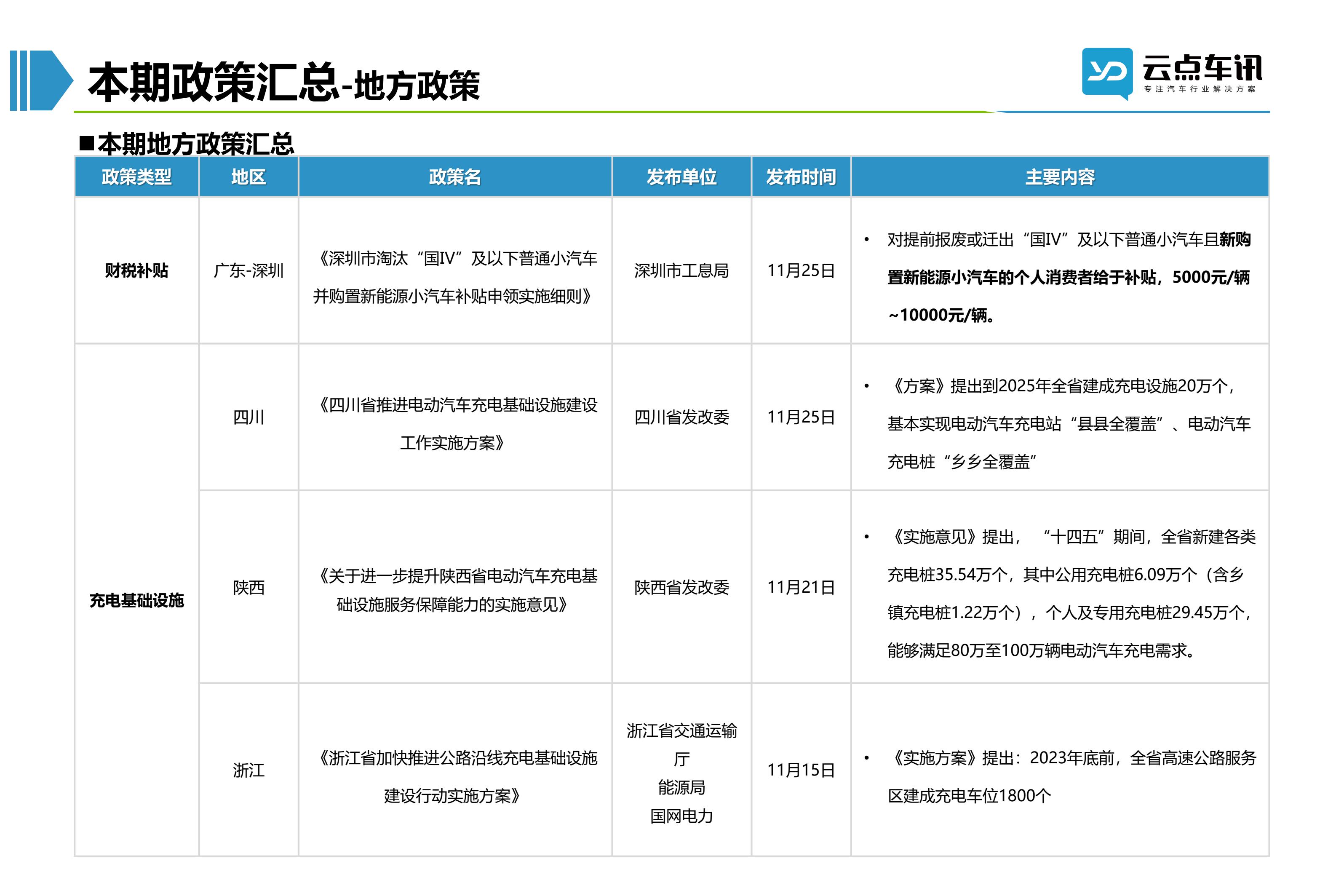This screenshot has width=1344, height=896.
Task: Select the 四川省推进电动汽车充电 policy name
Action: coord(454,423)
